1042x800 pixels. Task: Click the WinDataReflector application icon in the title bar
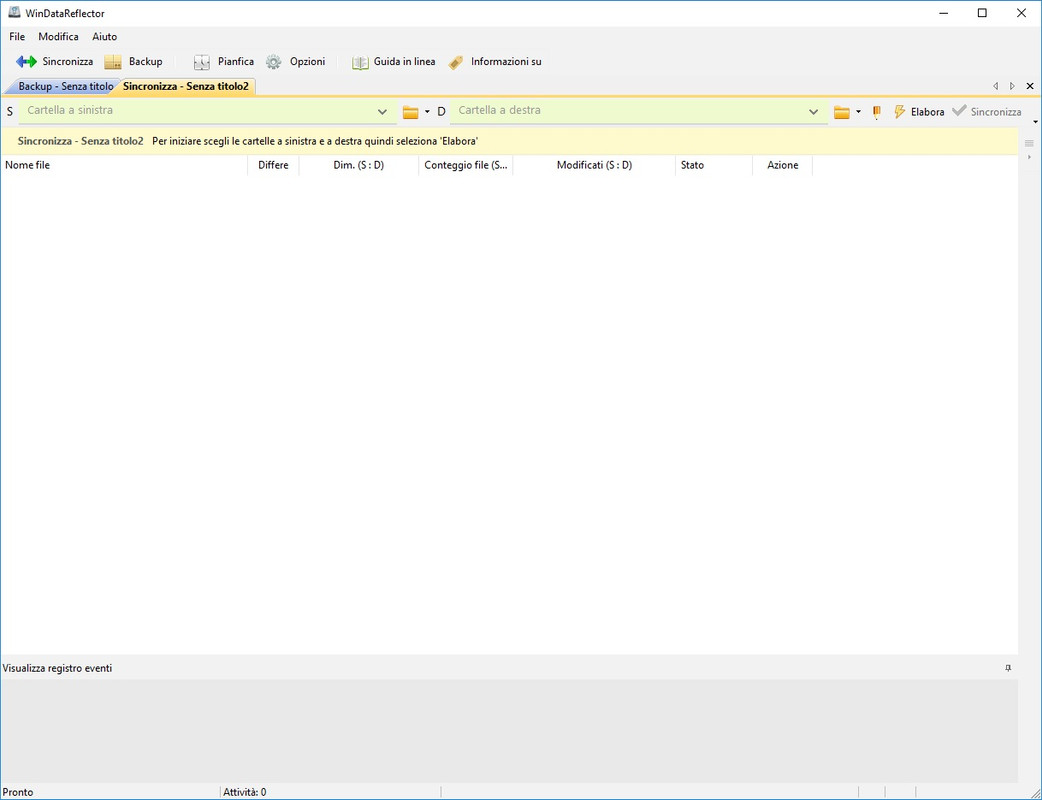14,13
